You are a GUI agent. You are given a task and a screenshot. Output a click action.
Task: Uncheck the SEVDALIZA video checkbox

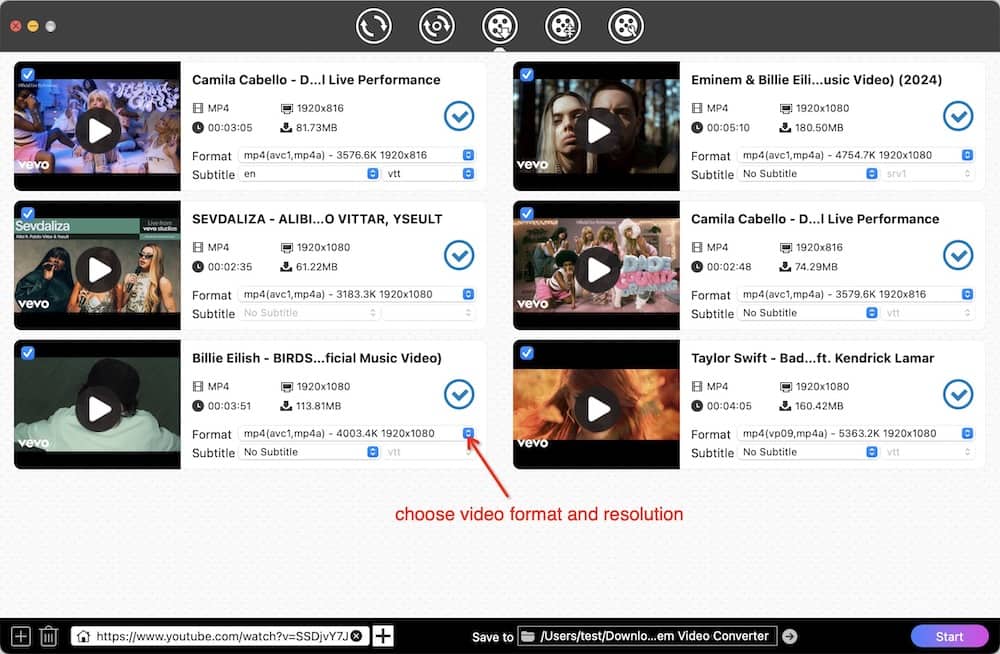[27, 213]
